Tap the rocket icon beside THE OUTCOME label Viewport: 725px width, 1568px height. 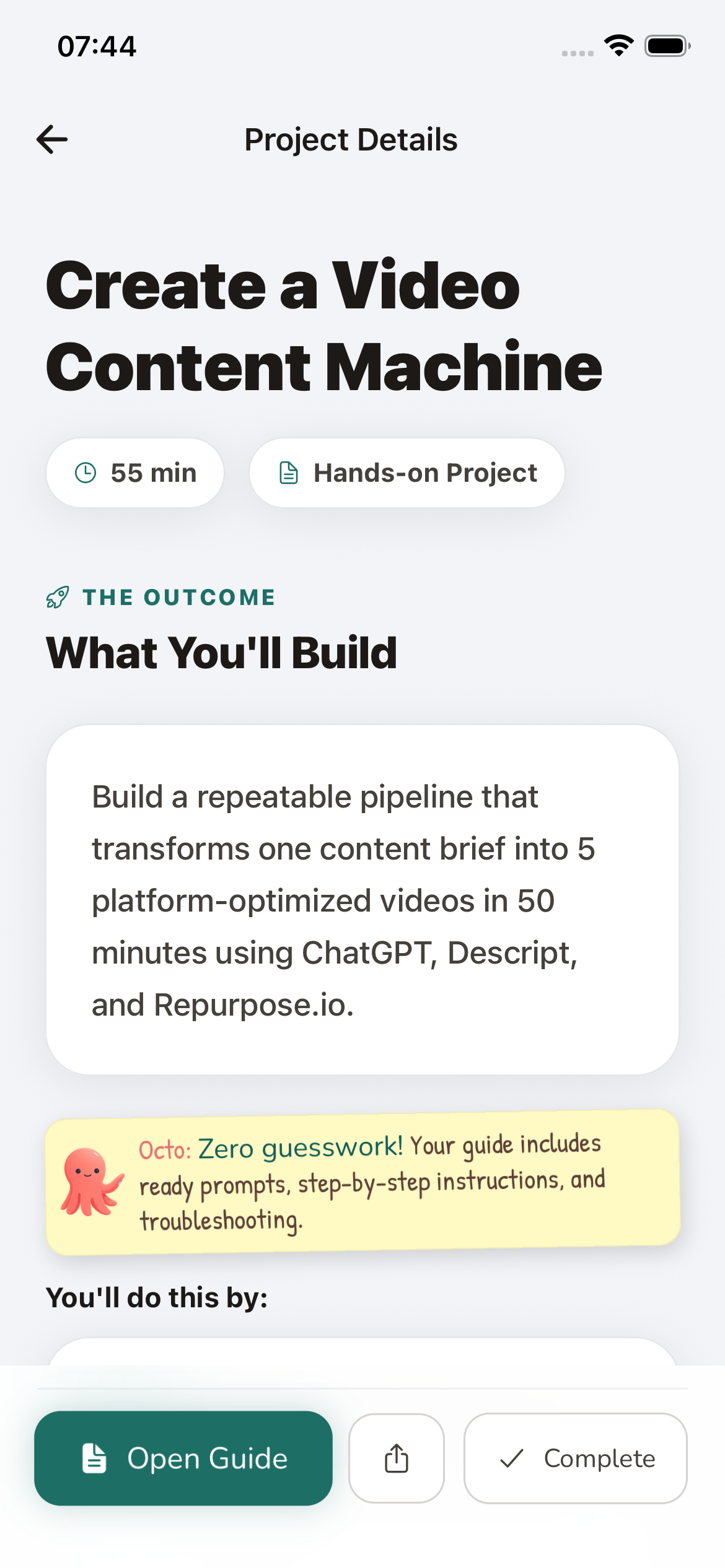[x=58, y=596]
